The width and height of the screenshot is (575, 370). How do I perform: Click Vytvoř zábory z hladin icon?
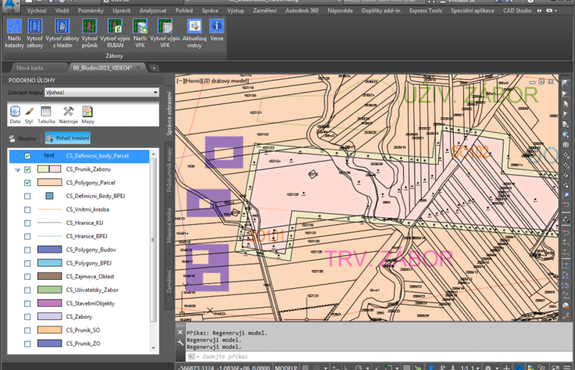(x=62, y=27)
